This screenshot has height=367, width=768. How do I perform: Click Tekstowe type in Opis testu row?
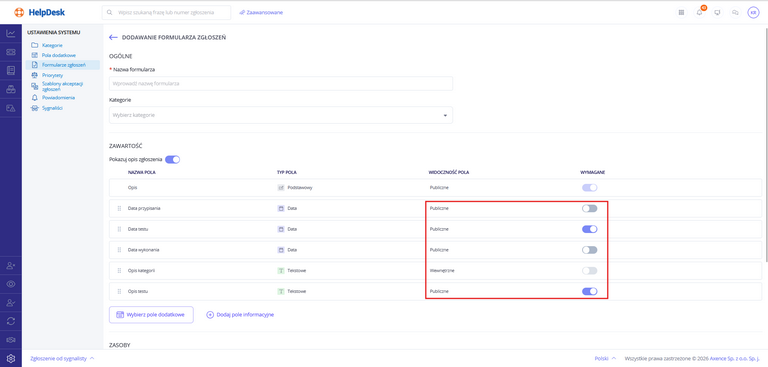[x=297, y=291]
